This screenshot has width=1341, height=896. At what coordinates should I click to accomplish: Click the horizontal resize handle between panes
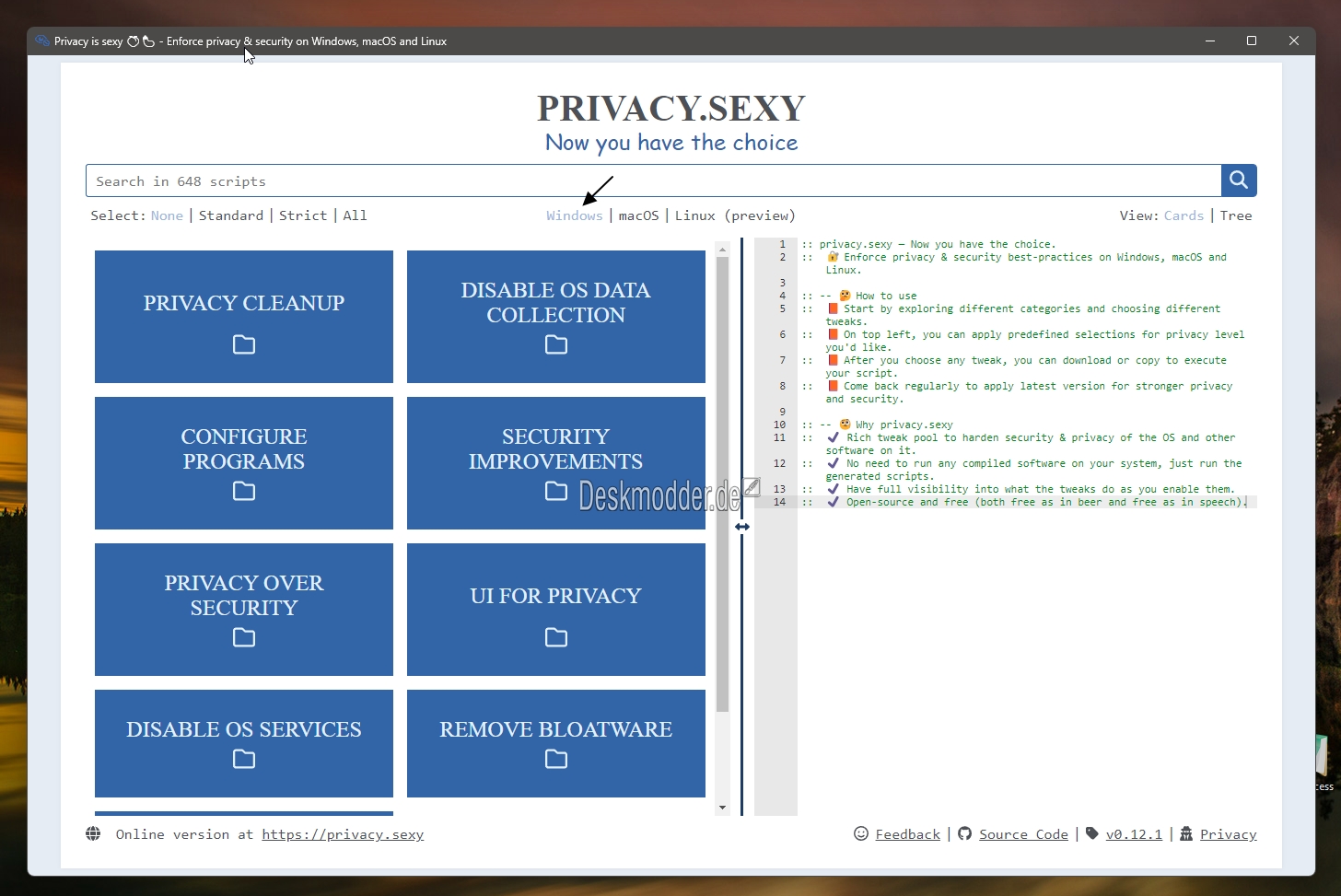pos(742,527)
